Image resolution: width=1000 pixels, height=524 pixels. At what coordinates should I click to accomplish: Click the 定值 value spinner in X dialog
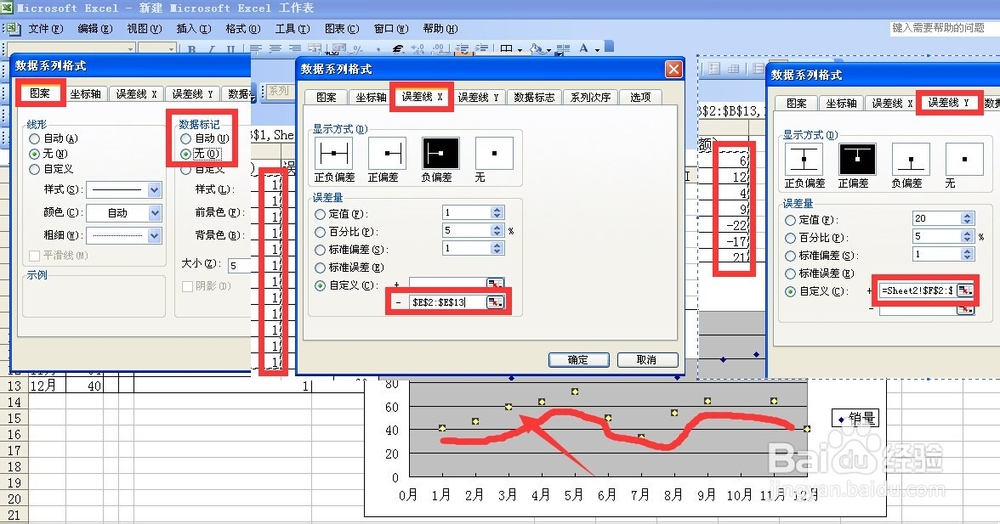(x=497, y=212)
